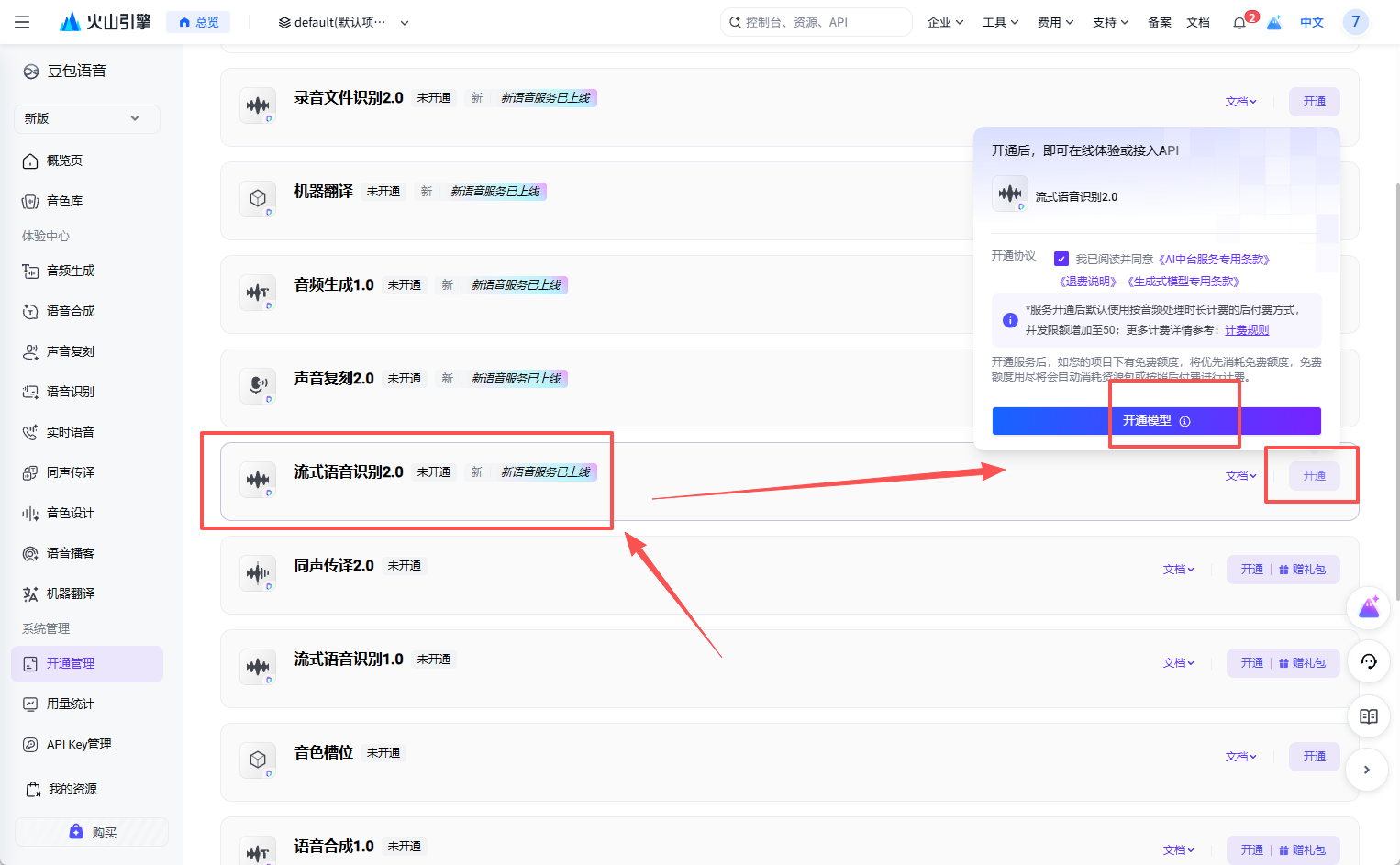Open the hamburger menu icon
1400x865 pixels.
pos(22,22)
